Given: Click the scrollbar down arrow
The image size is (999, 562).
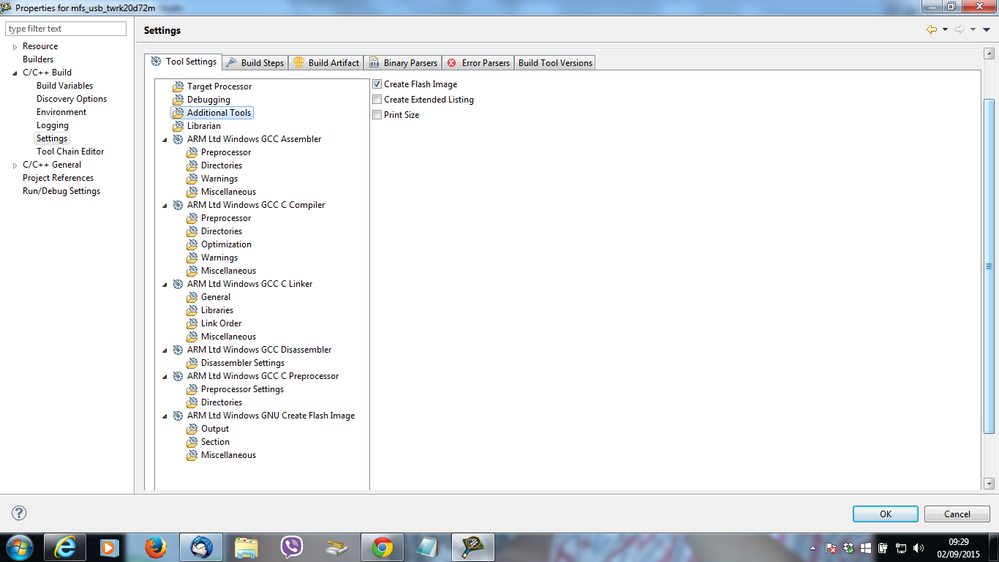Looking at the screenshot, I should 989,484.
